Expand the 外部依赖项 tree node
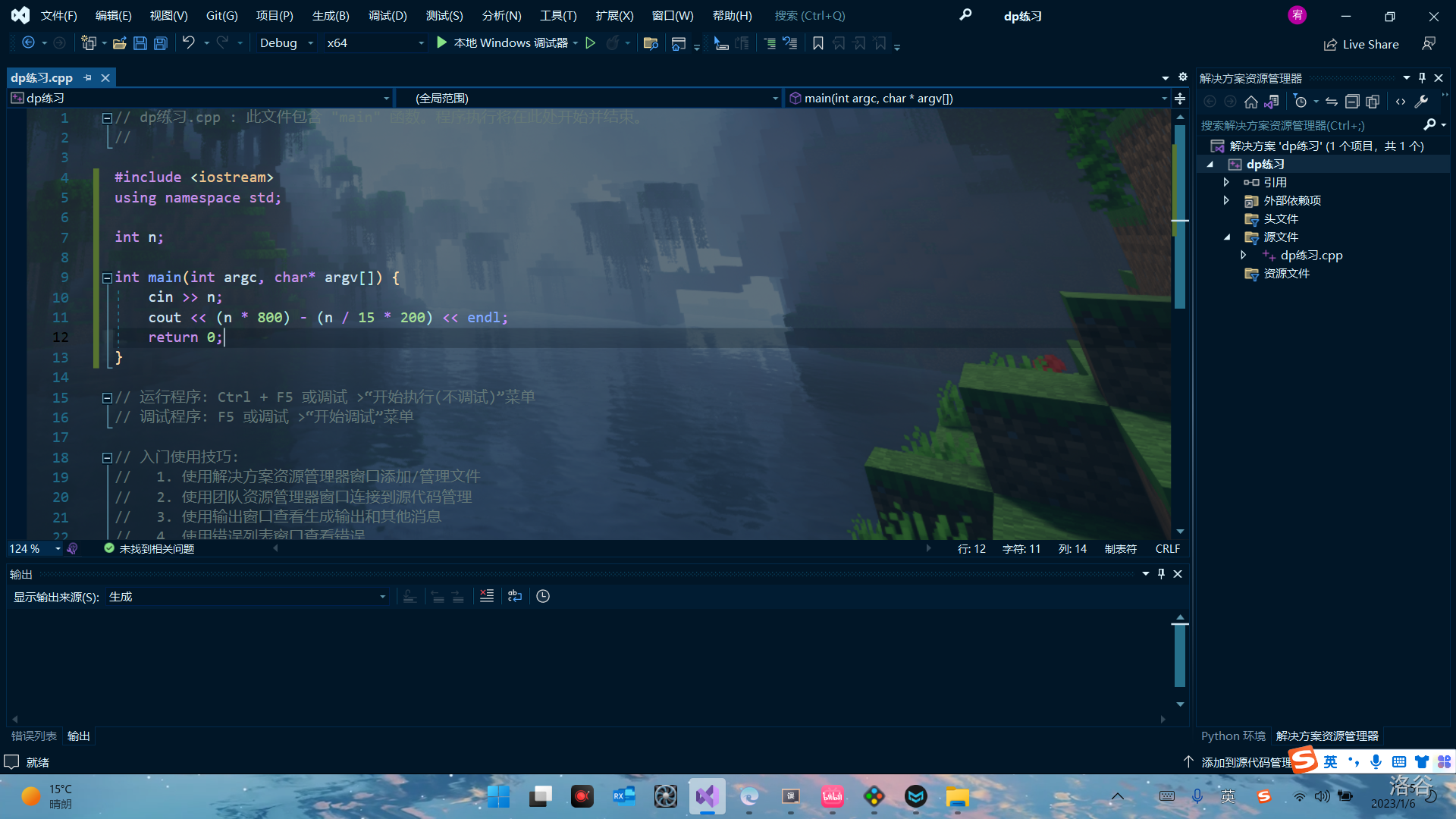 coord(1226,200)
